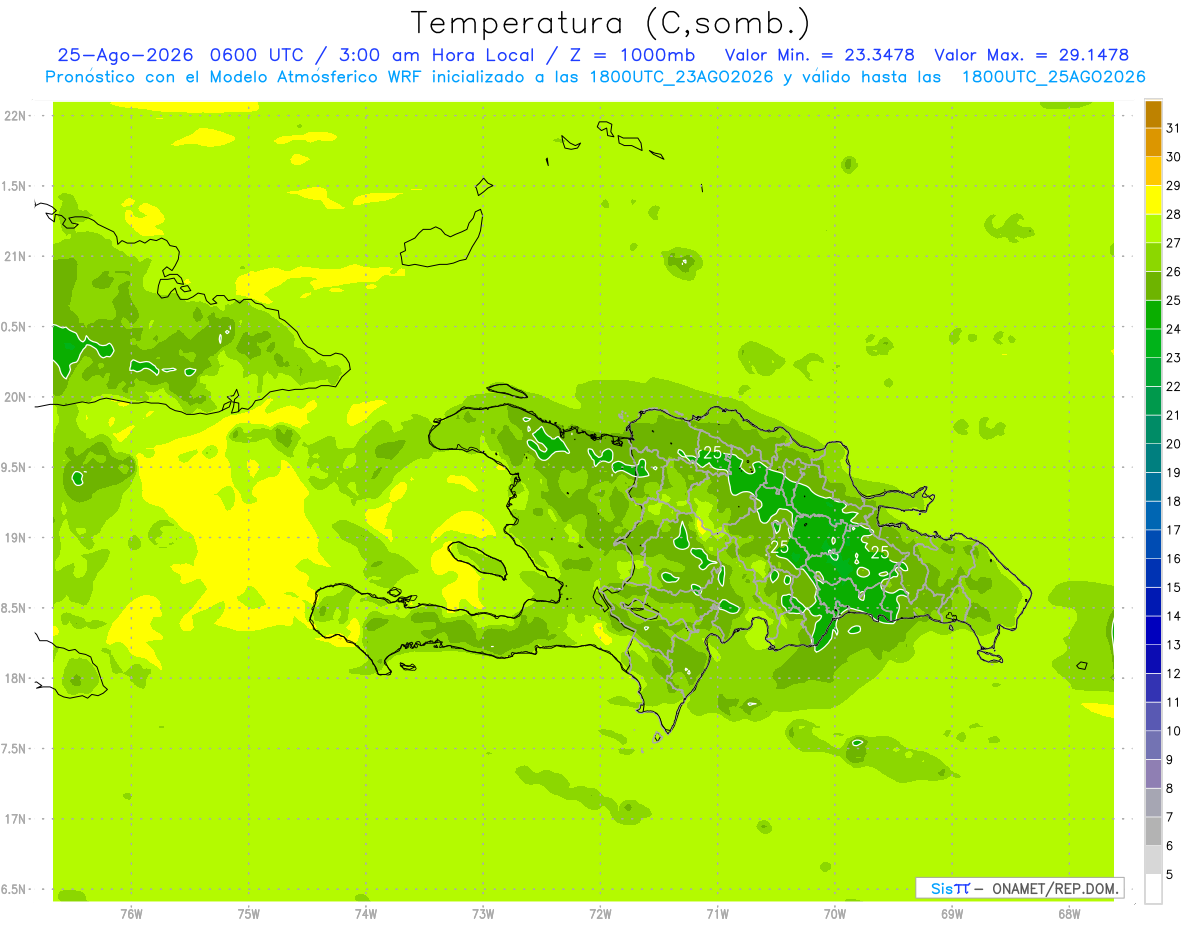Screen dimensions: 1200x927
Task: Click the '69W' longitude label
Action: pos(952,914)
